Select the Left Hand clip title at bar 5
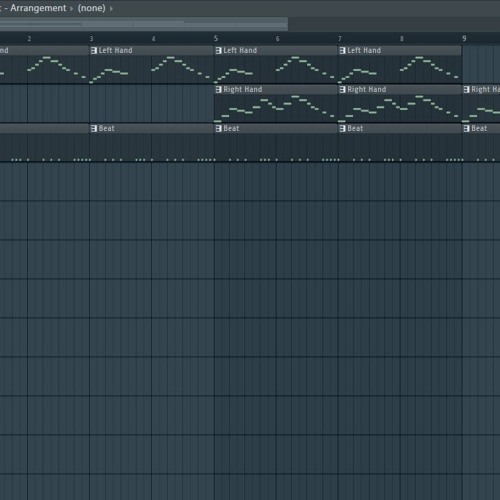Viewport: 500px width, 500px height. tap(240, 51)
